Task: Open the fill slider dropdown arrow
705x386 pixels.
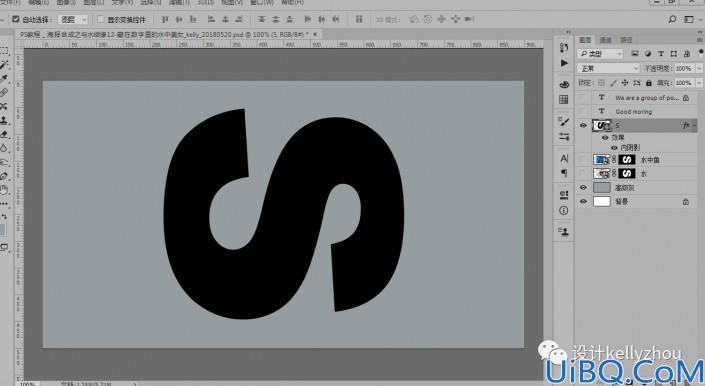Action: click(699, 83)
